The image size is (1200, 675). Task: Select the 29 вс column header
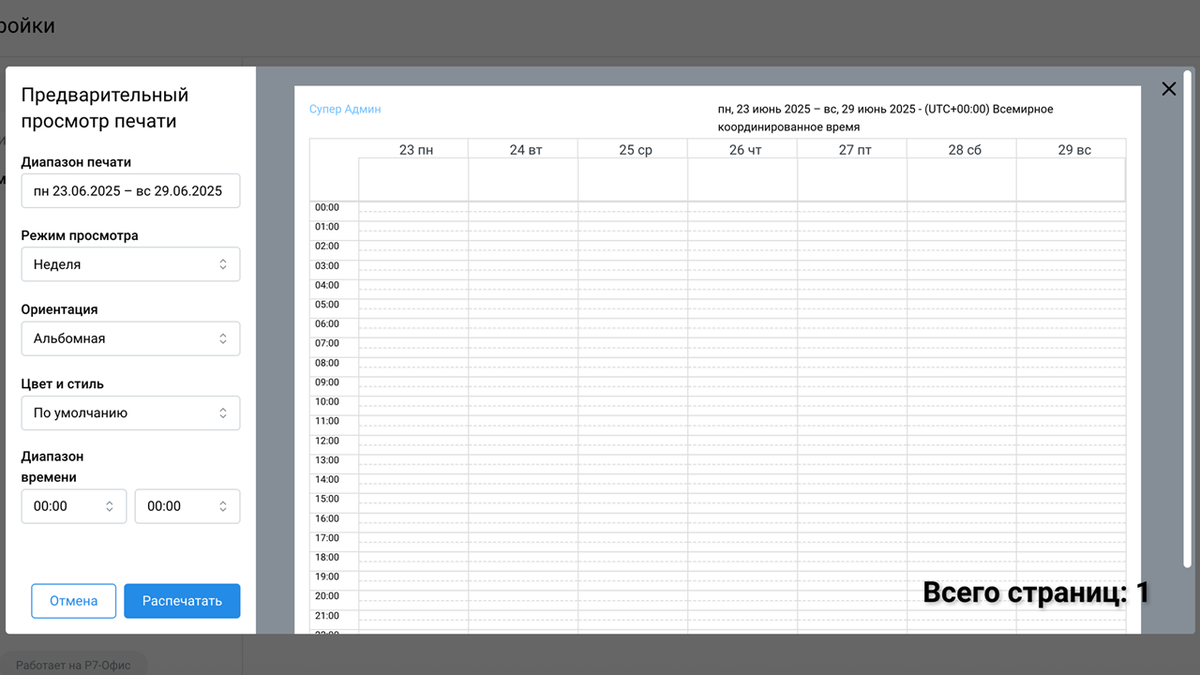point(1075,150)
